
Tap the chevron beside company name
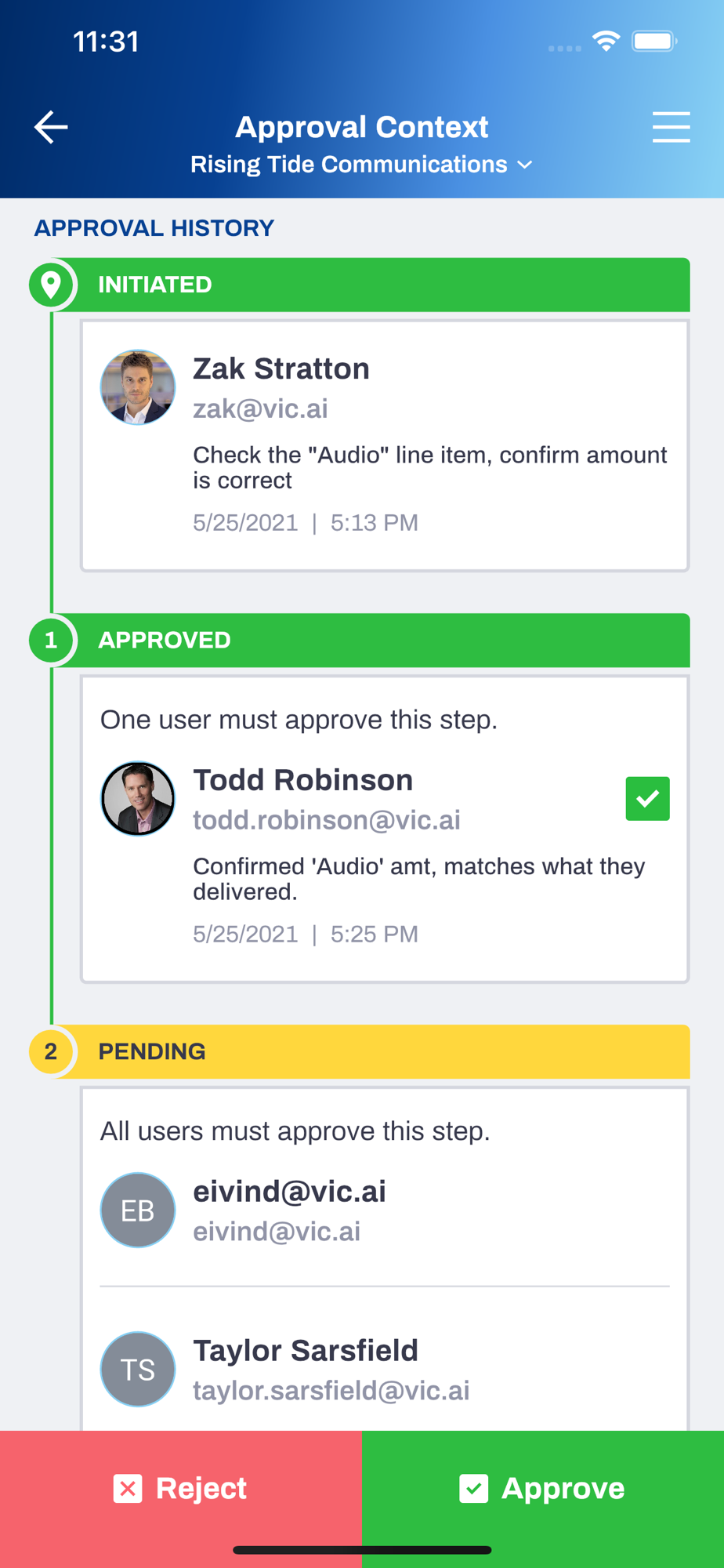tap(525, 165)
